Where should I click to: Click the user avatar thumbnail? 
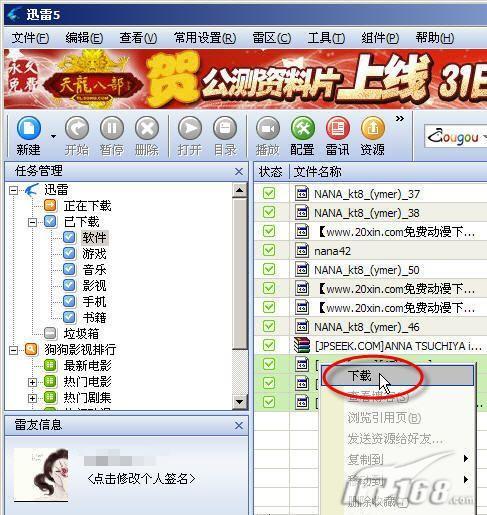tap(41, 475)
